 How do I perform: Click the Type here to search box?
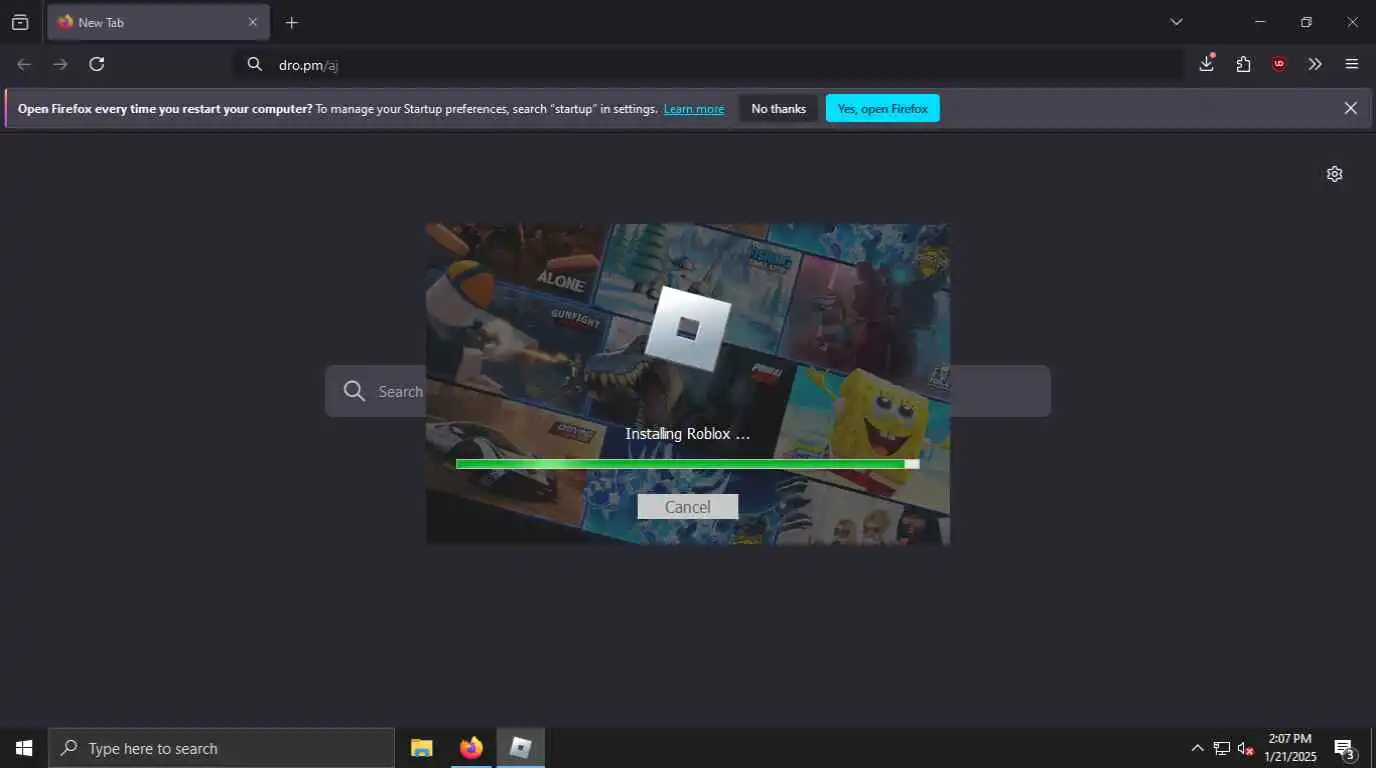(x=221, y=748)
